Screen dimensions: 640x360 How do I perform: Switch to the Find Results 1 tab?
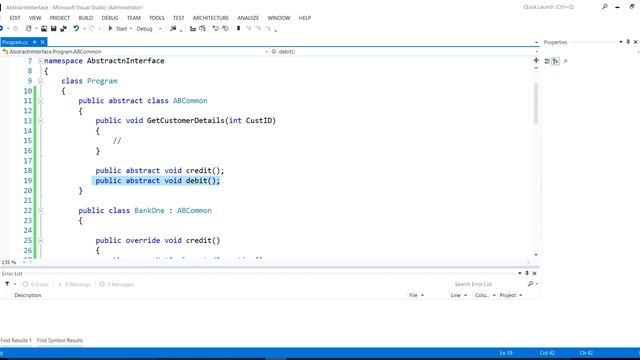click(16, 340)
